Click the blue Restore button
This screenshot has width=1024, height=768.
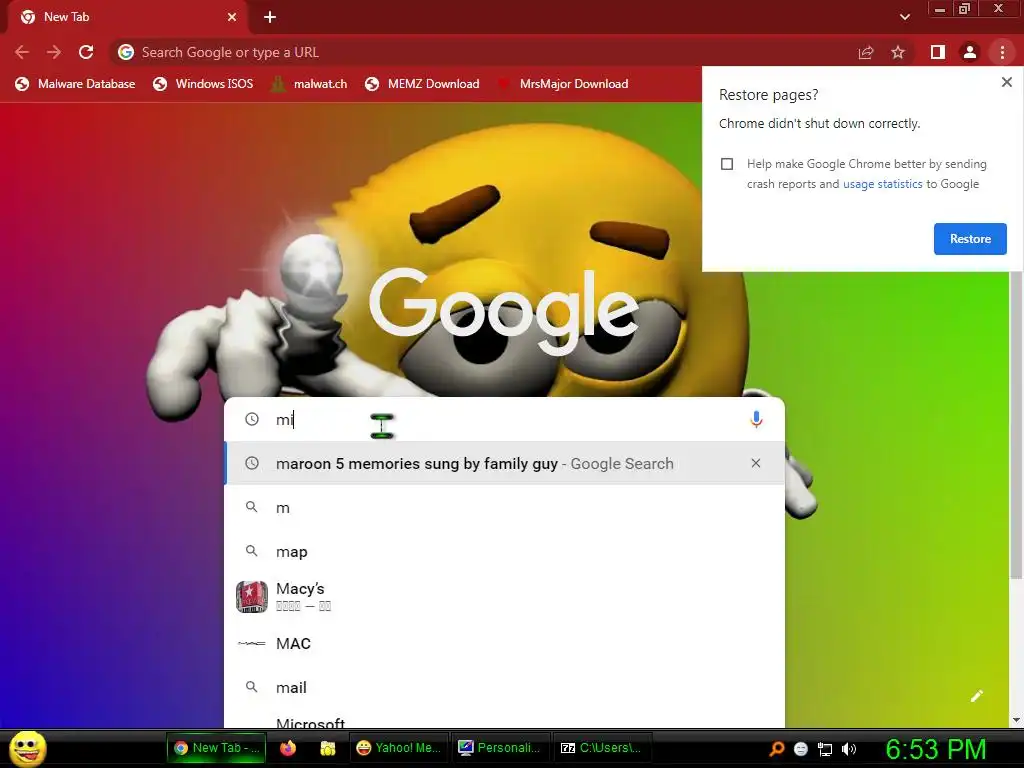(x=970, y=239)
